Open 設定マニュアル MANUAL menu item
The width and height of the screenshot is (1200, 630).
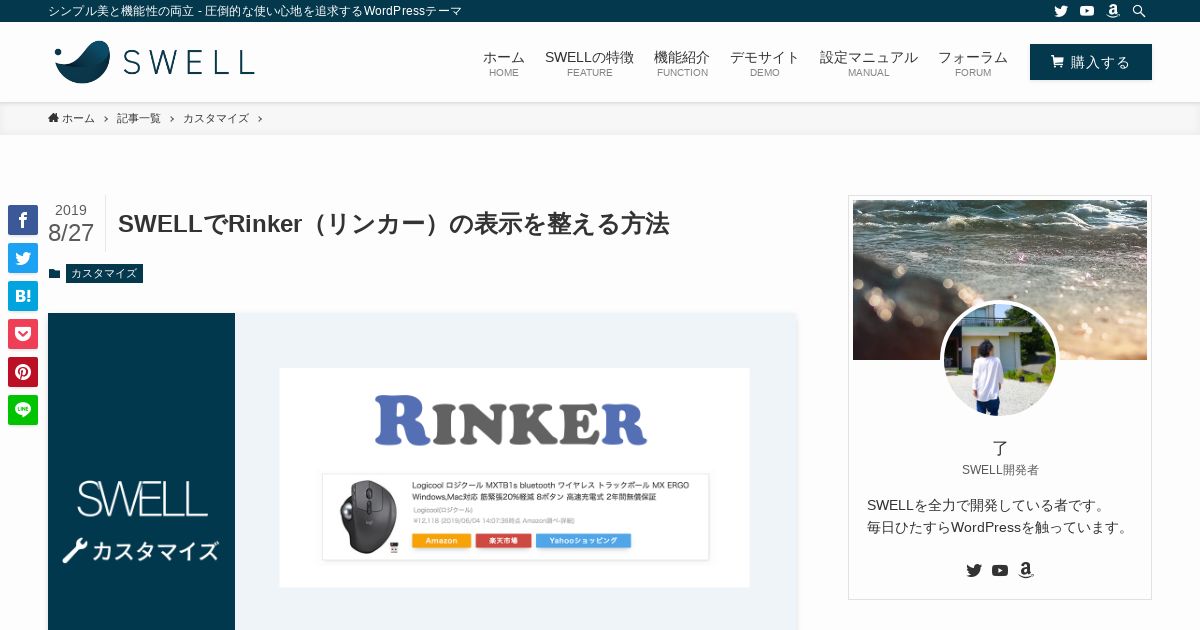click(868, 64)
